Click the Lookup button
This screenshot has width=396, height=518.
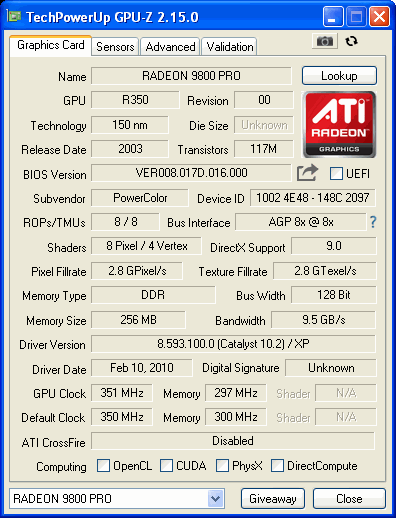tap(339, 76)
